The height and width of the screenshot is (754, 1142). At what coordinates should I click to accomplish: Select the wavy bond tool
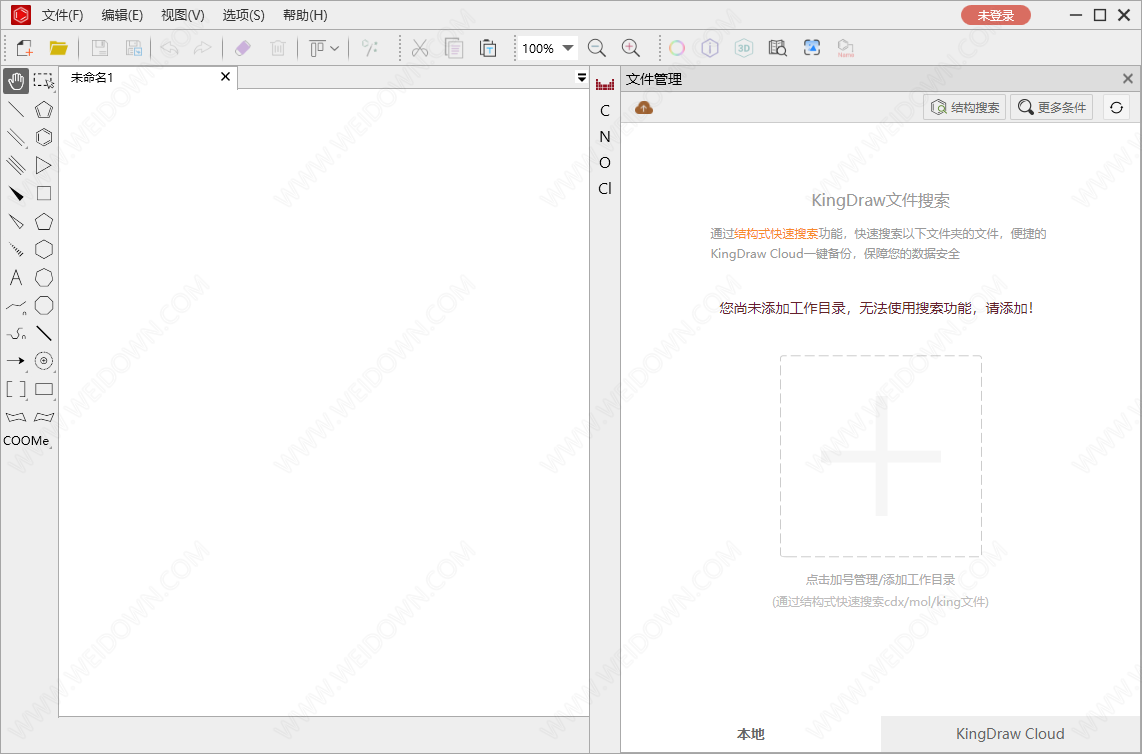point(16,334)
